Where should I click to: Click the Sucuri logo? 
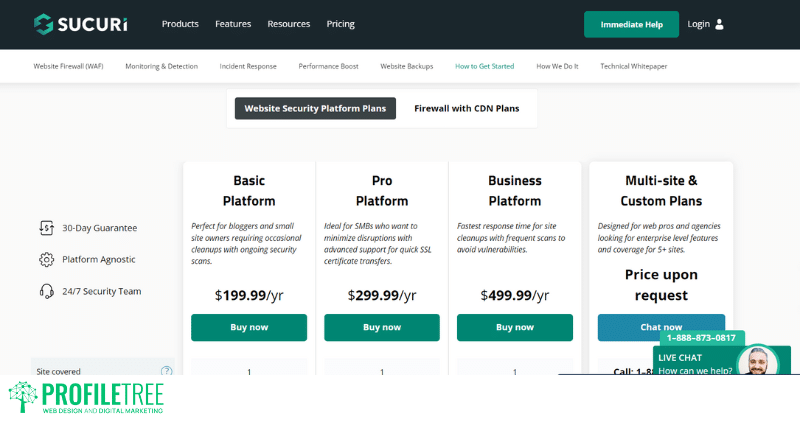tap(81, 24)
